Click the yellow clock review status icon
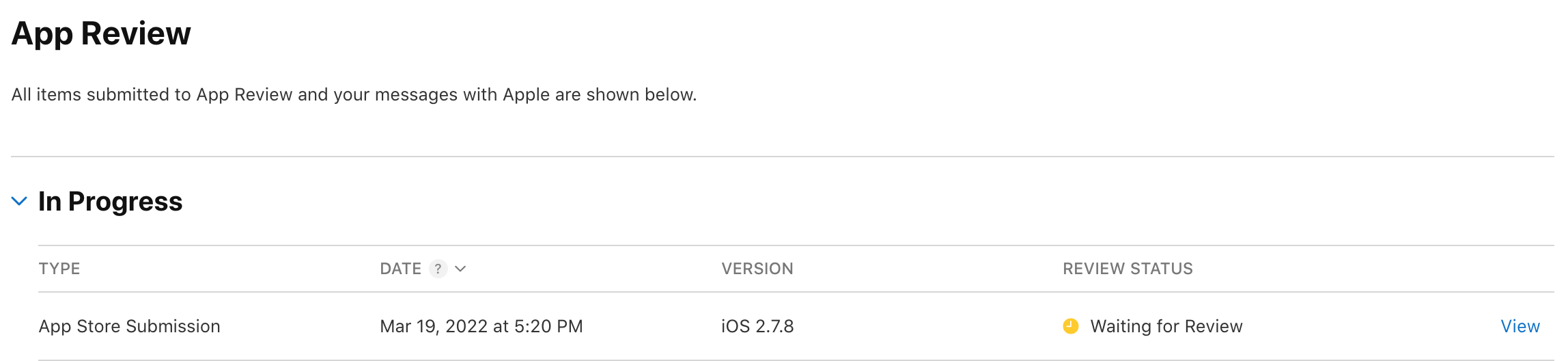The image size is (1568, 361). click(1071, 326)
